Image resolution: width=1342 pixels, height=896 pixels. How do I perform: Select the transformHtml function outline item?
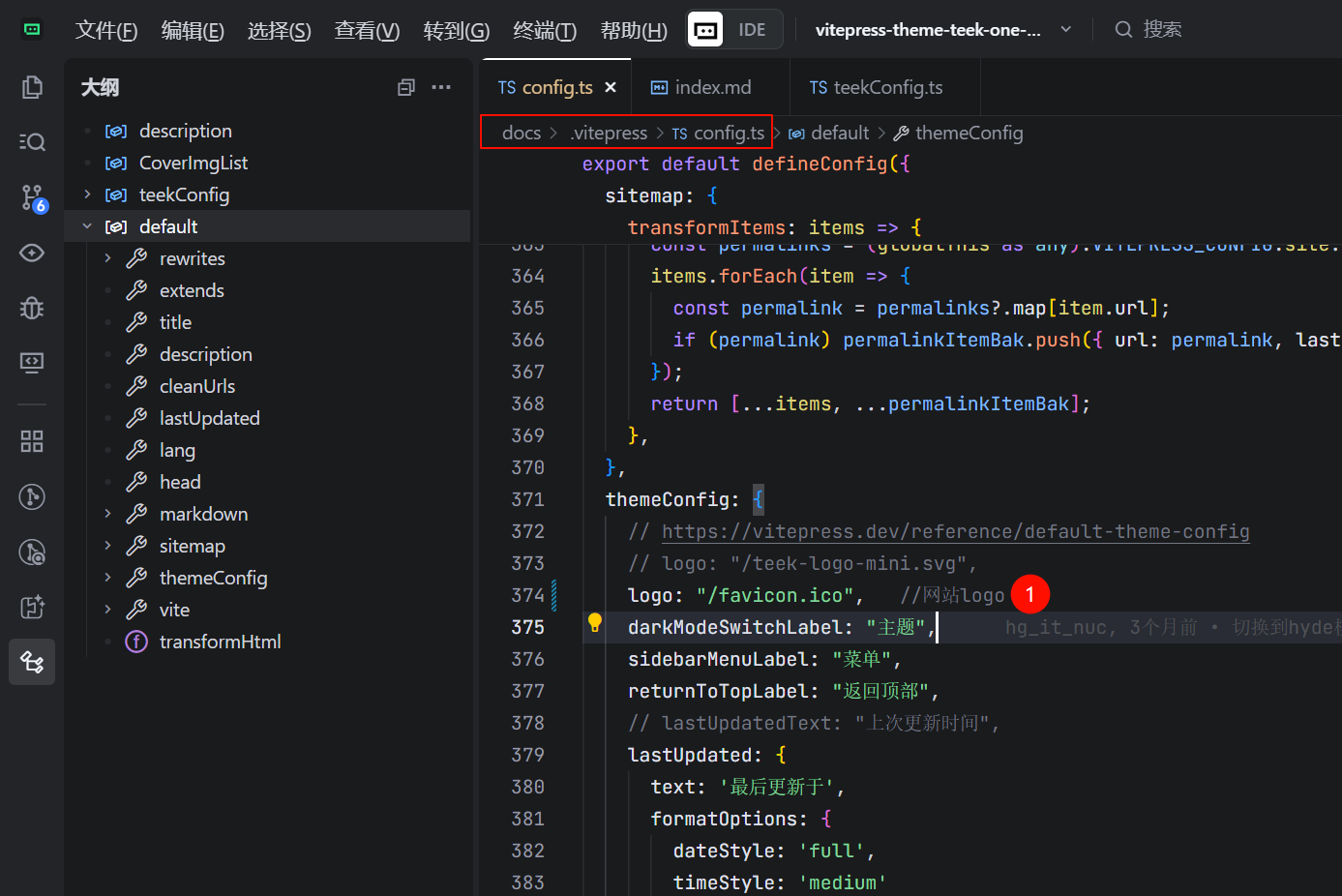pyautogui.click(x=221, y=642)
